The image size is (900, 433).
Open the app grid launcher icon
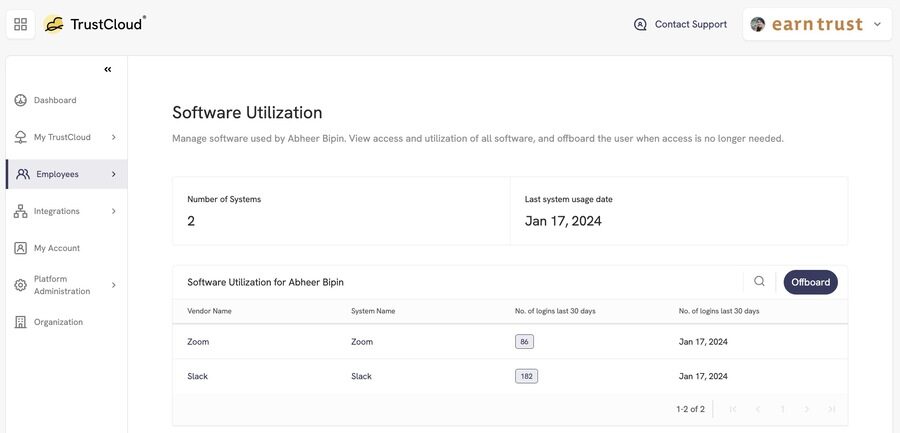click(x=21, y=24)
